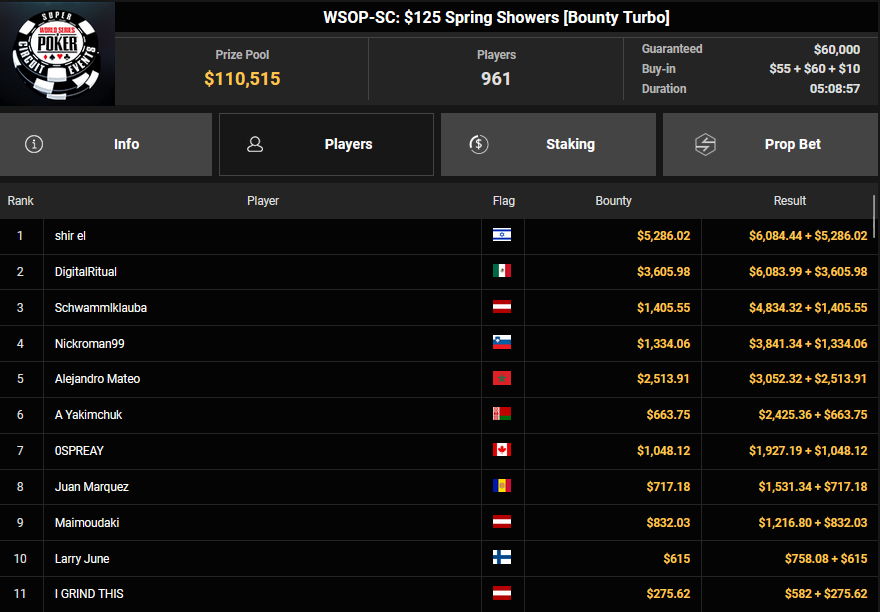Screen dimensions: 880x612
Task: Click the leaderboard vertical scrollbar
Action: (875, 215)
